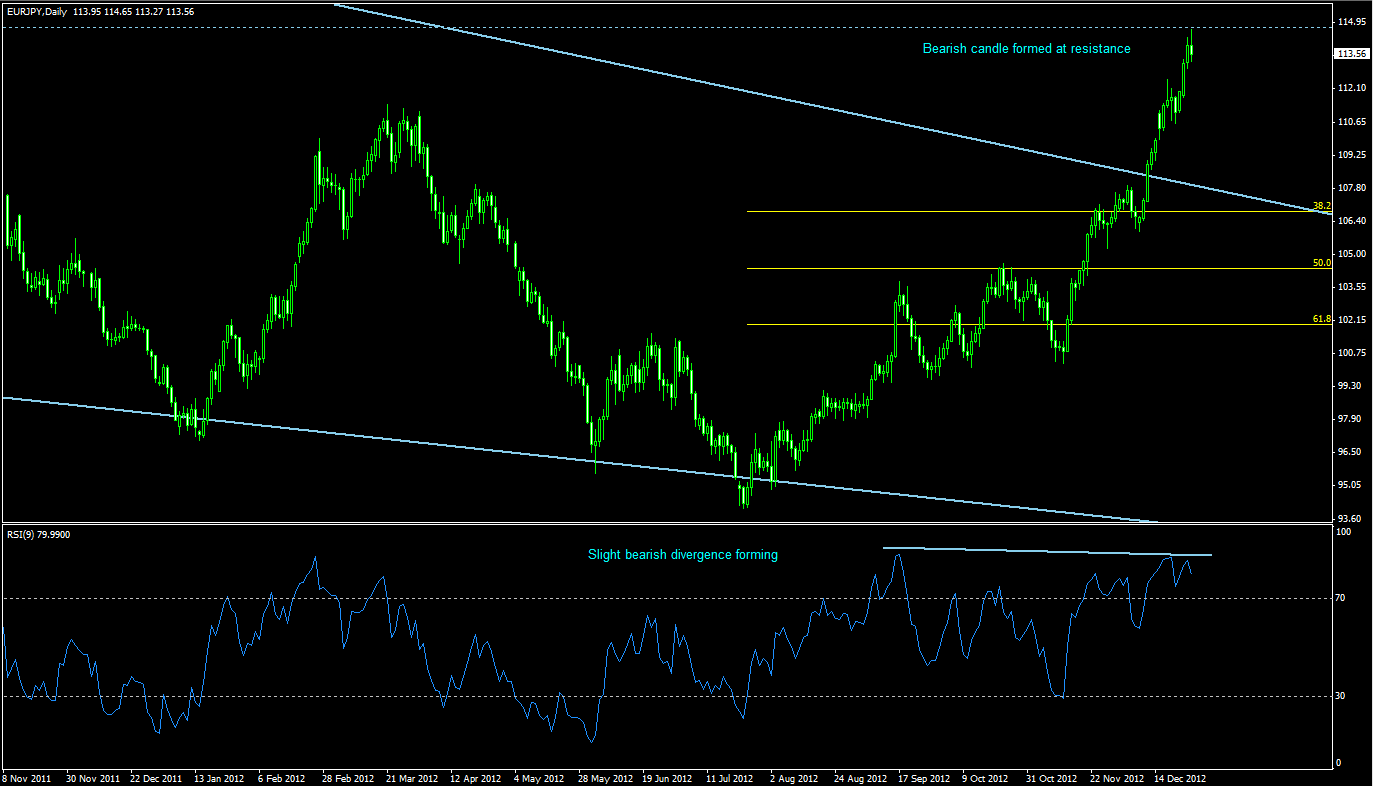
Task: Click the 106.40 price axis label
Action: pos(1352,221)
